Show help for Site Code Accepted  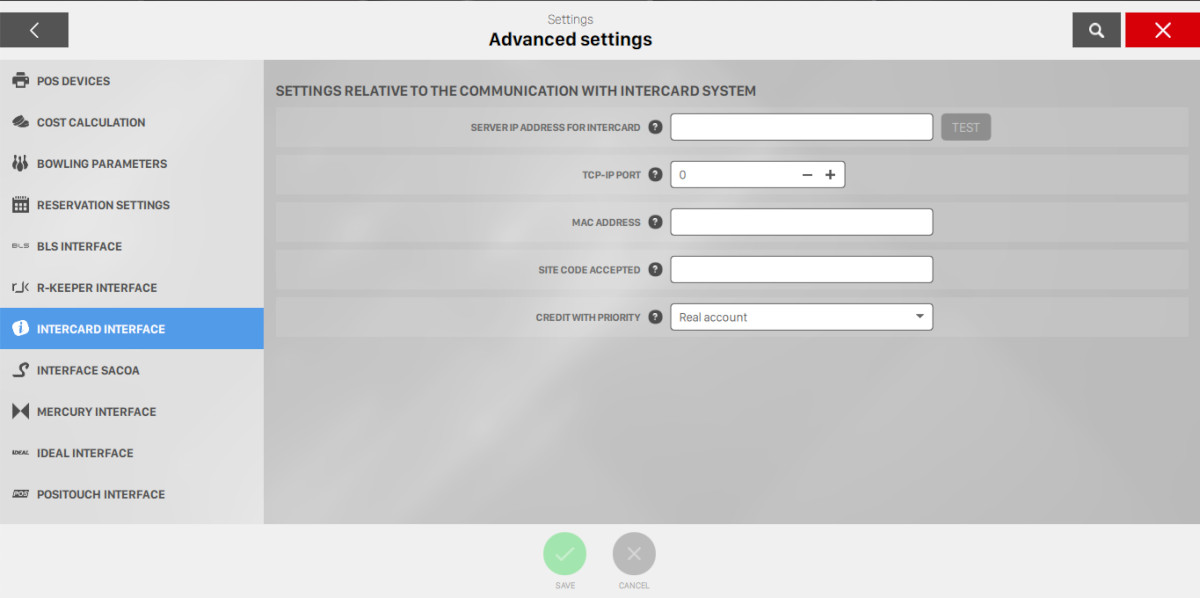(655, 269)
